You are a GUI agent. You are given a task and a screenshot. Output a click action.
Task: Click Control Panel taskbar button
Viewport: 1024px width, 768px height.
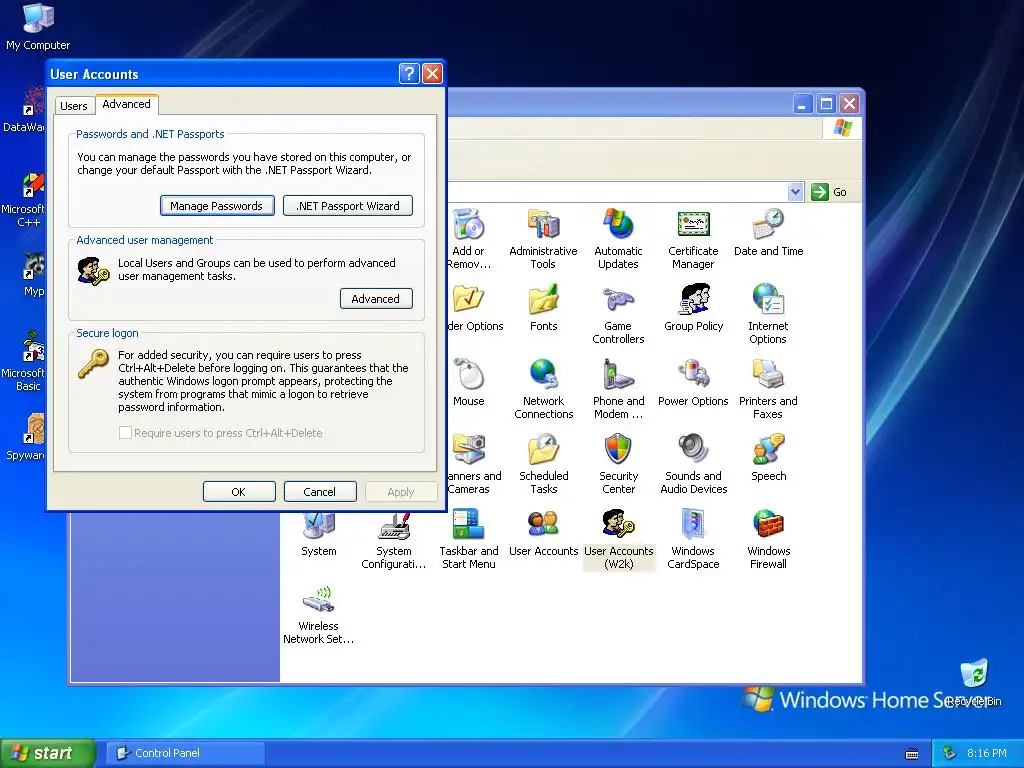pyautogui.click(x=185, y=753)
